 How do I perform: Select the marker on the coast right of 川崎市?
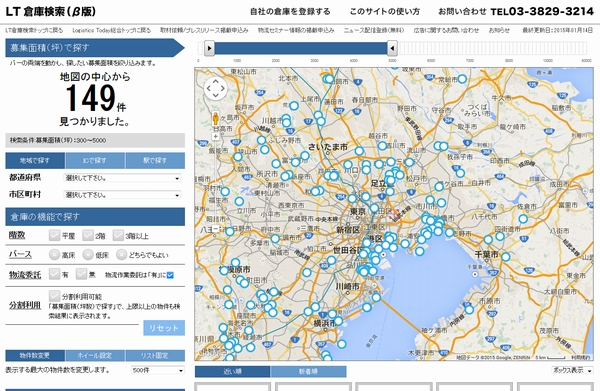pyautogui.click(x=376, y=297)
